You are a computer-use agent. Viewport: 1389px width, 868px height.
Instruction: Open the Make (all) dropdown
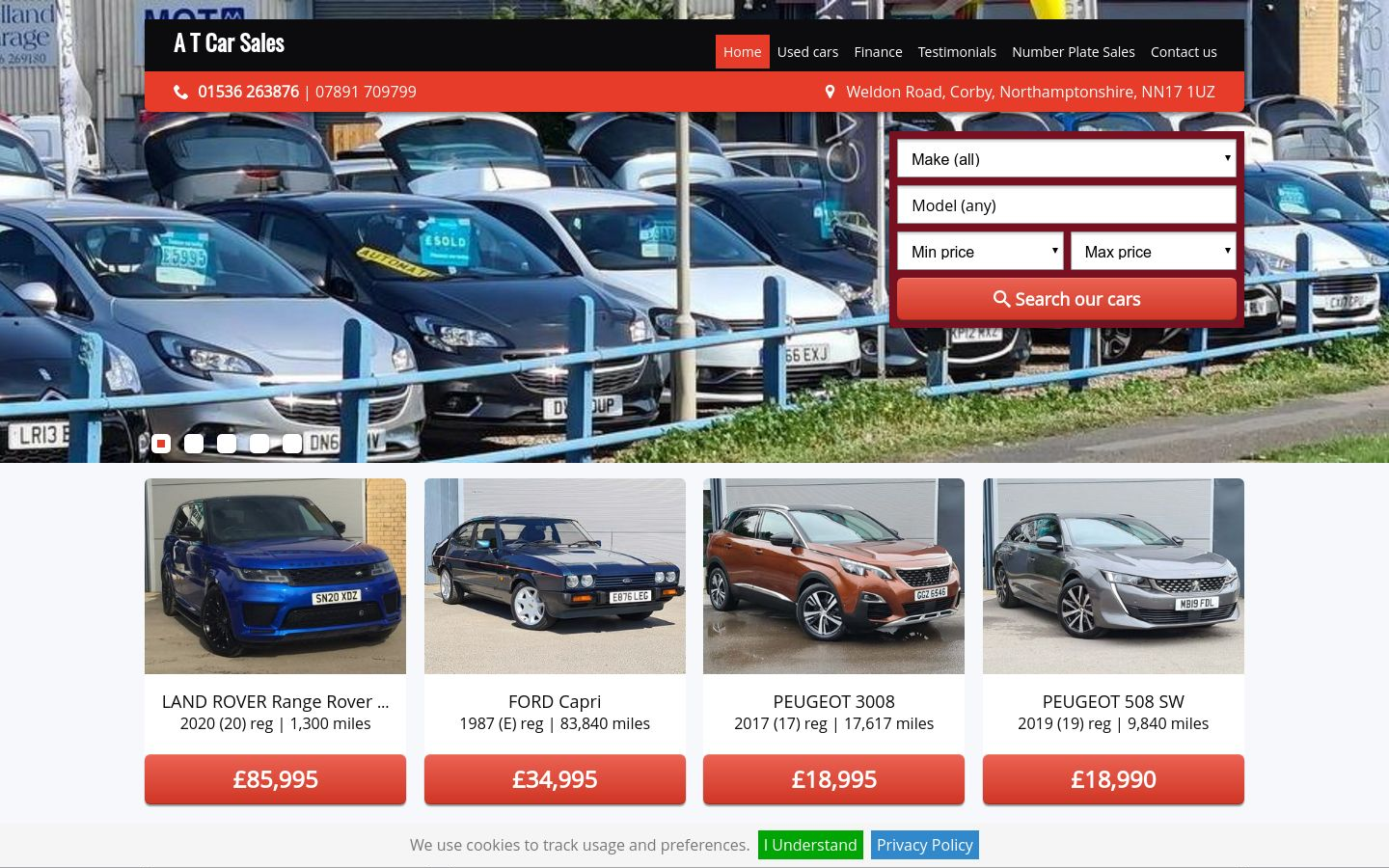(x=1067, y=159)
